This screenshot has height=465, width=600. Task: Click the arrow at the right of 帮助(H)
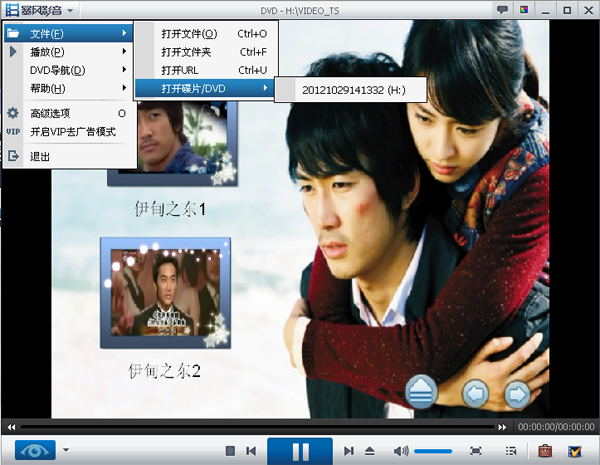(x=124, y=88)
